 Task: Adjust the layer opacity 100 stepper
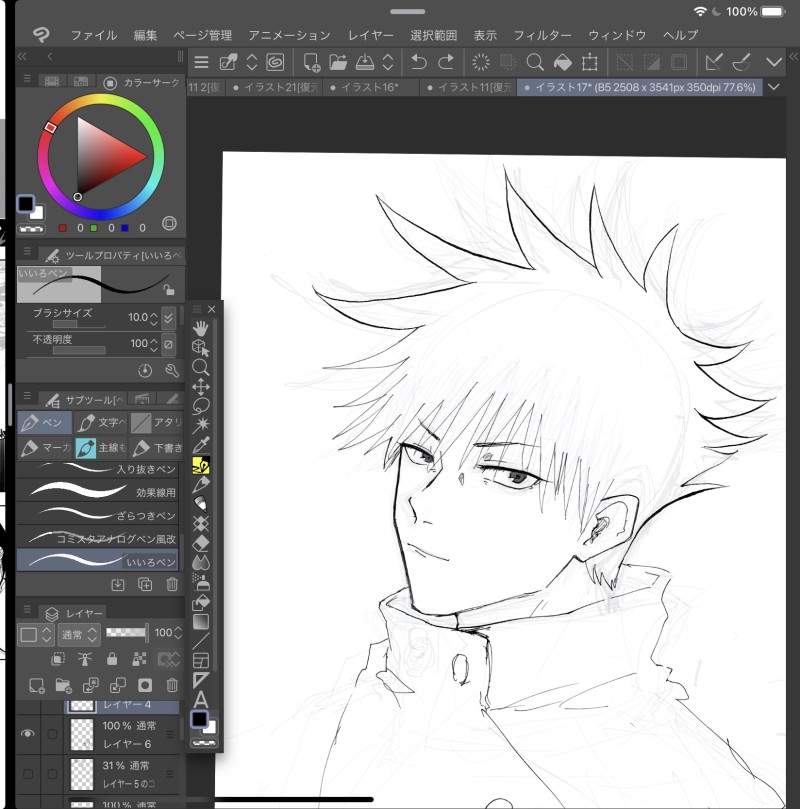tap(178, 633)
